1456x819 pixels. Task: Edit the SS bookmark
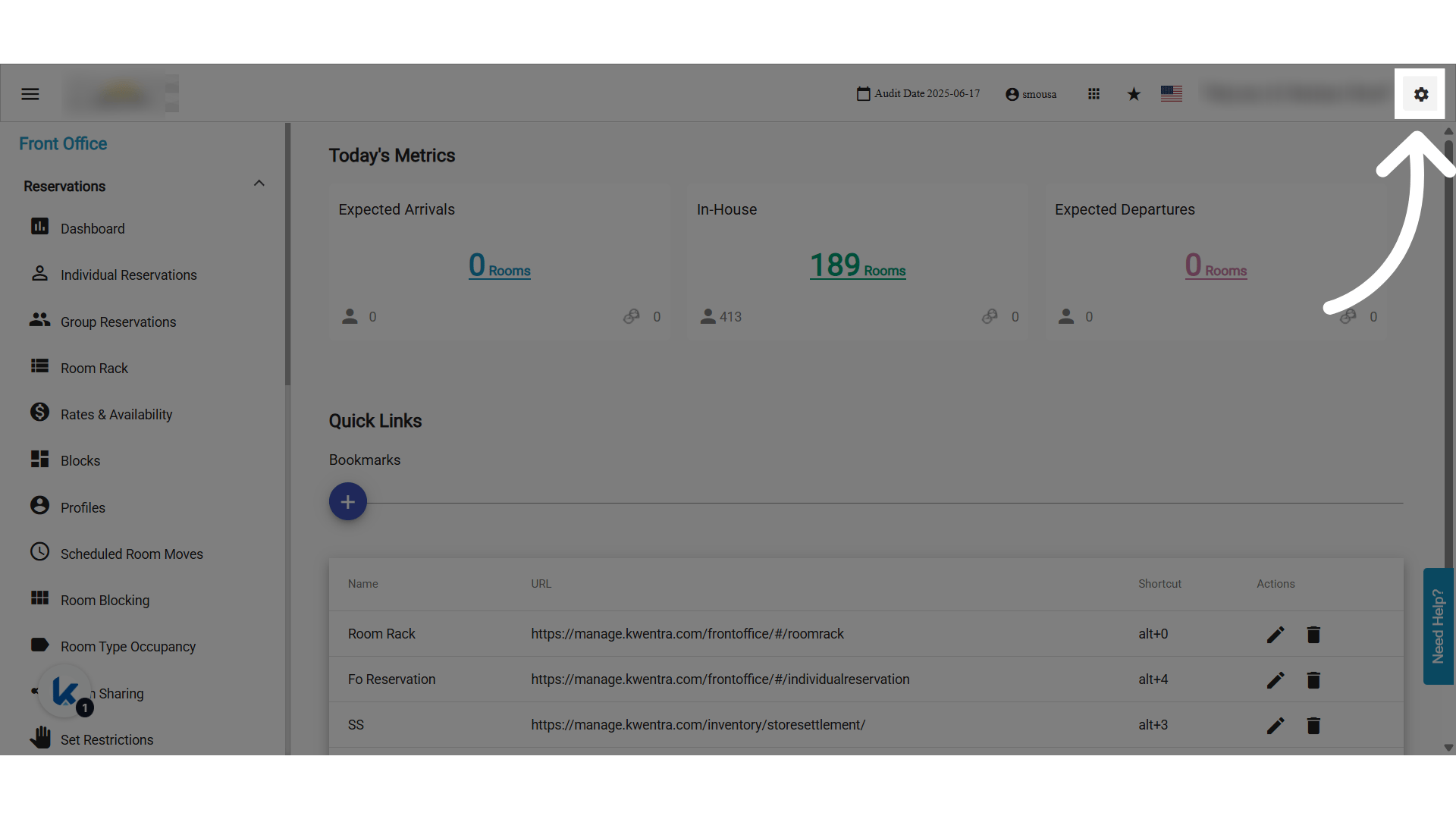click(1276, 725)
